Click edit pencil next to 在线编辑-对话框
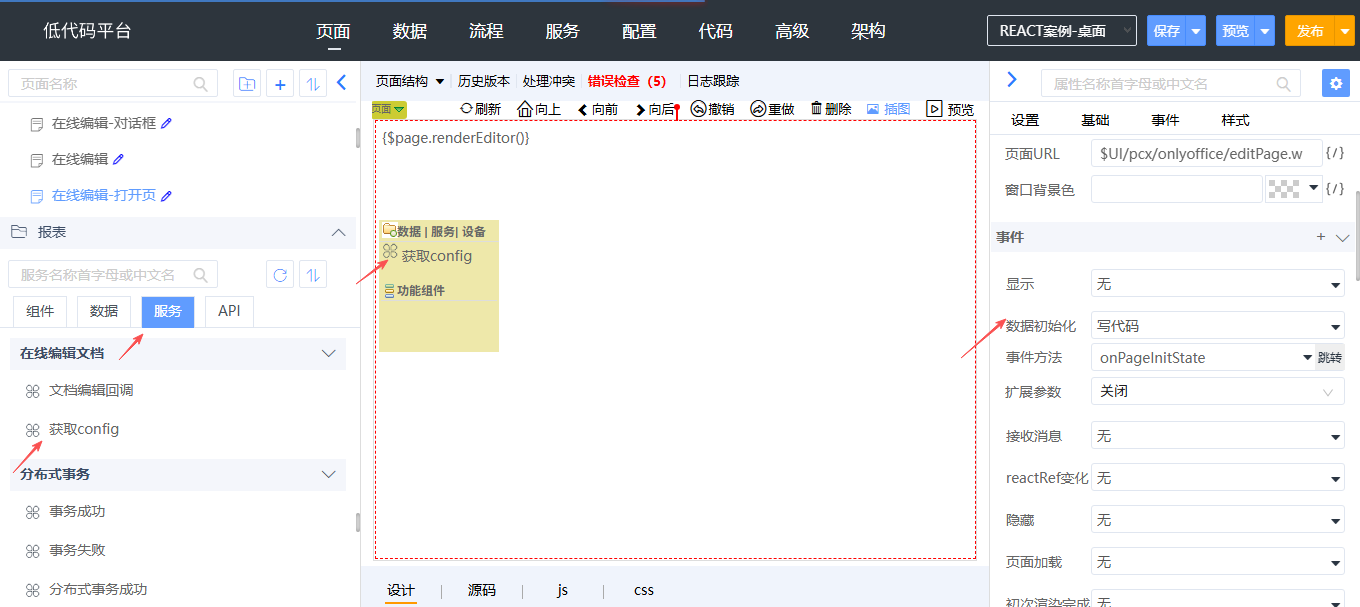The width and height of the screenshot is (1360, 607). [166, 123]
